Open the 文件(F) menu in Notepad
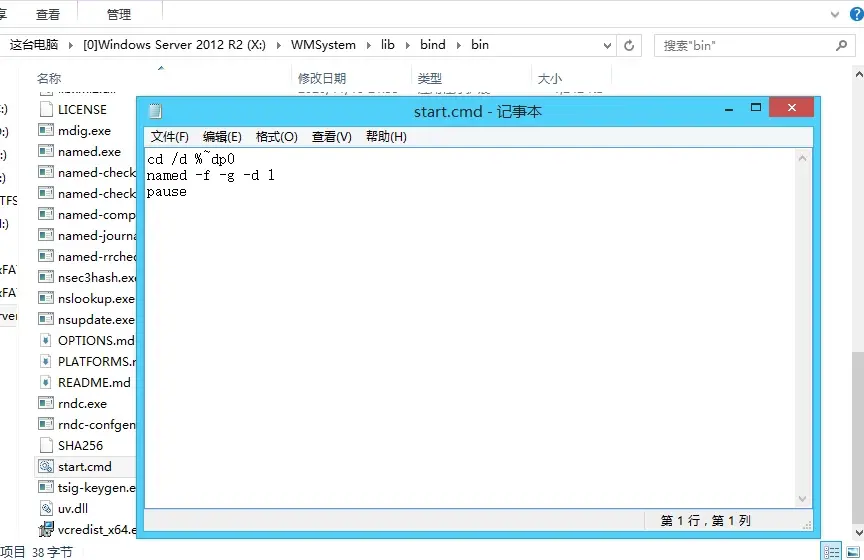This screenshot has width=864, height=560. 170,137
